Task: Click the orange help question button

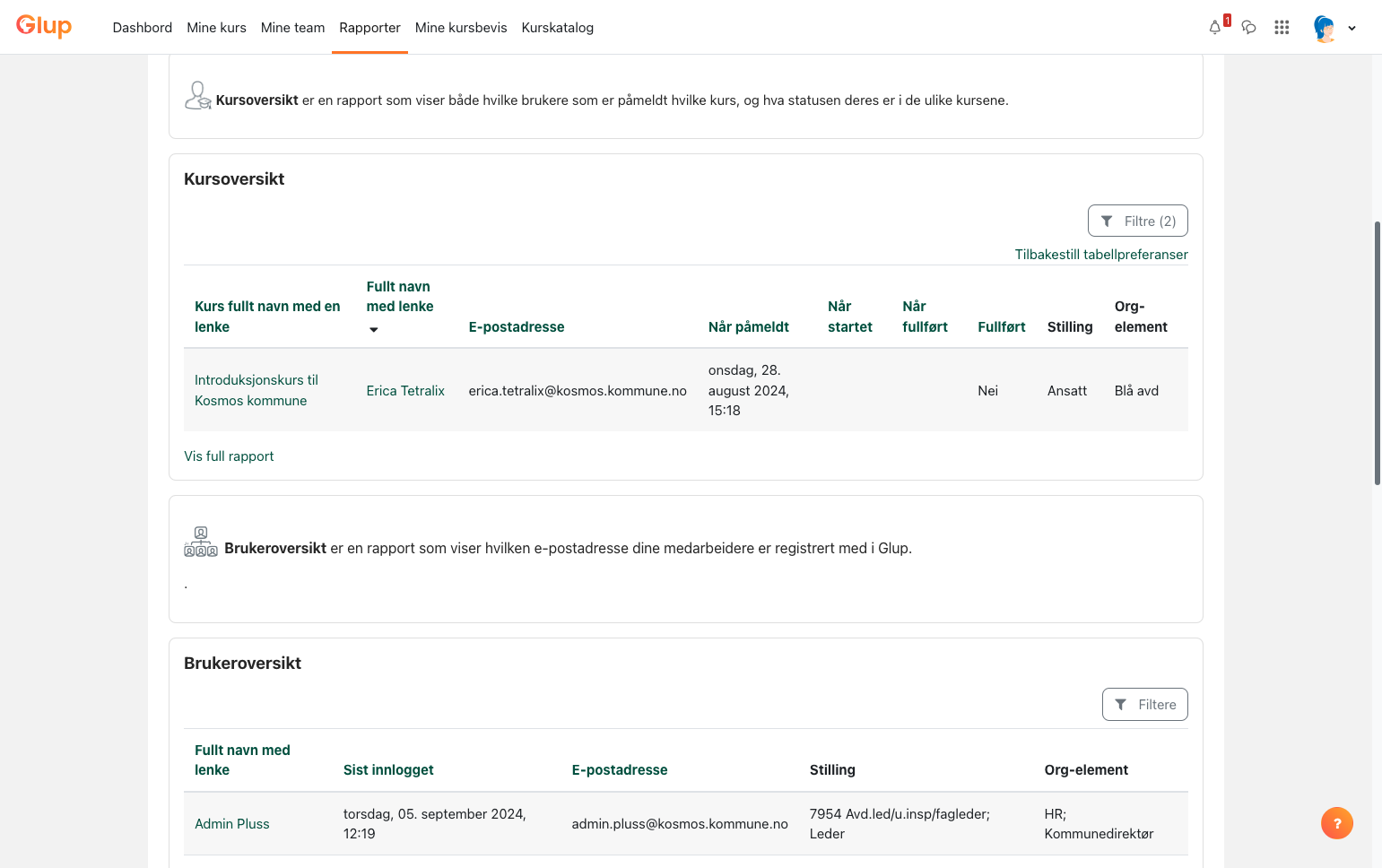Action: [x=1336, y=823]
